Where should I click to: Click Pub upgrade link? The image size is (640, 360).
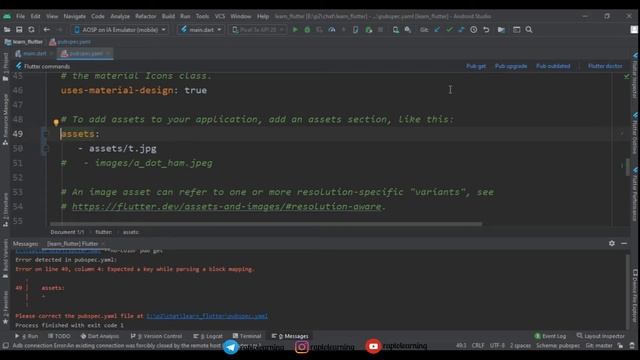pos(511,66)
